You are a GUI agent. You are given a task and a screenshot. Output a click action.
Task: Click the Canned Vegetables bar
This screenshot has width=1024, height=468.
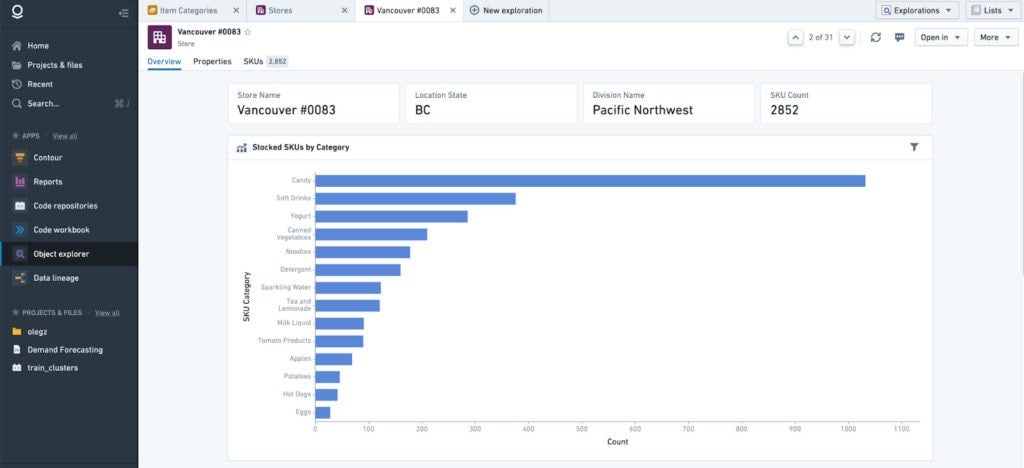371,234
